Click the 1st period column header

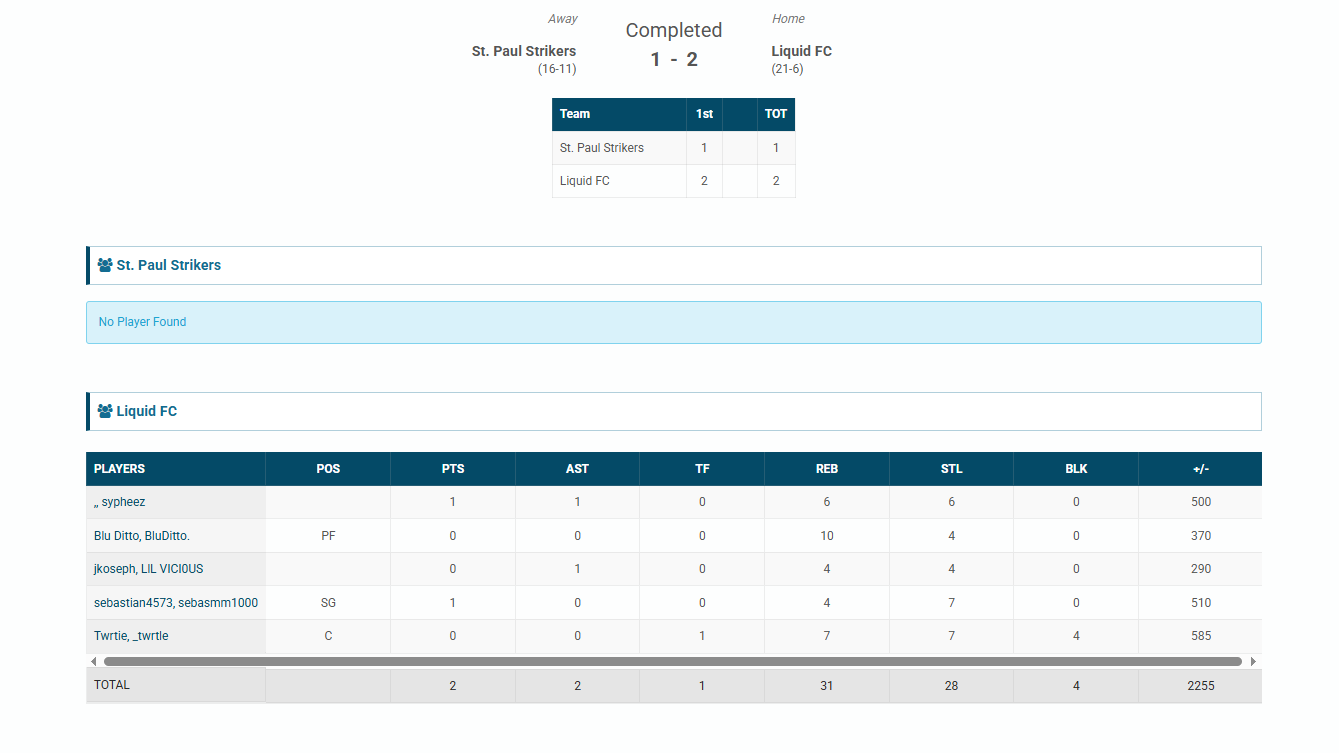pyautogui.click(x=704, y=114)
